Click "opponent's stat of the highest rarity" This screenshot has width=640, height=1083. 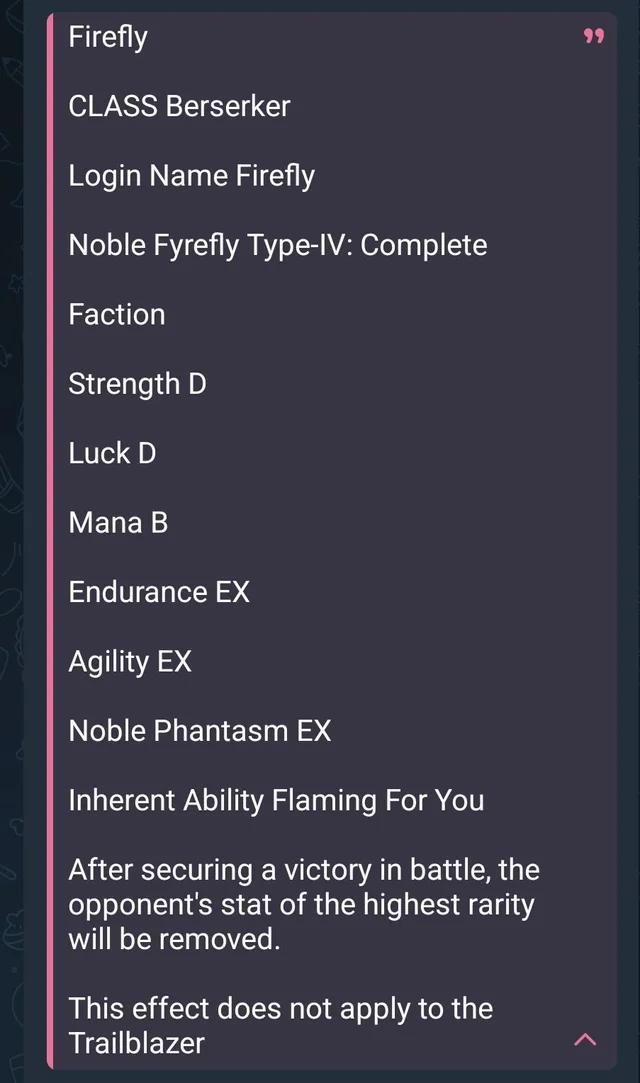pyautogui.click(x=301, y=905)
